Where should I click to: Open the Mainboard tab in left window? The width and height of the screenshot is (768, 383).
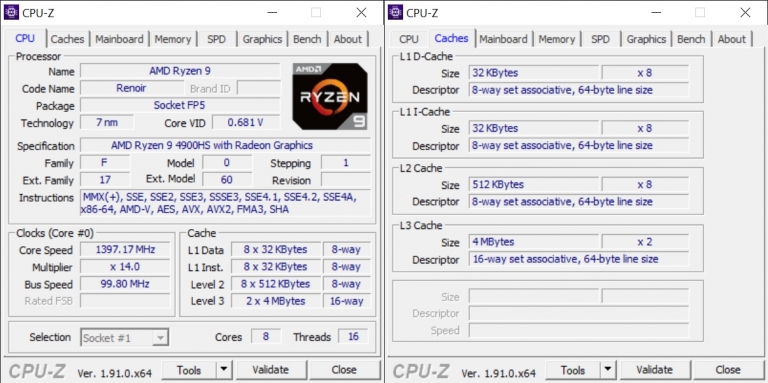[x=119, y=39]
